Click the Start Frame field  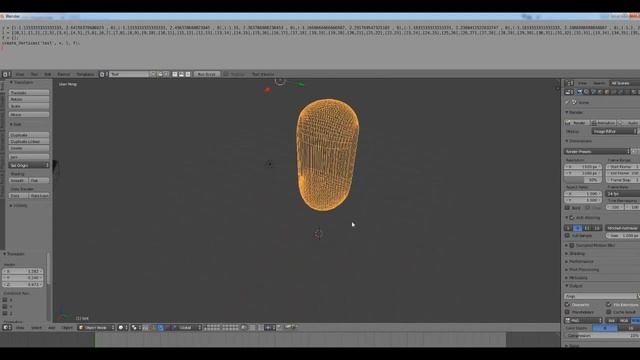(623, 167)
